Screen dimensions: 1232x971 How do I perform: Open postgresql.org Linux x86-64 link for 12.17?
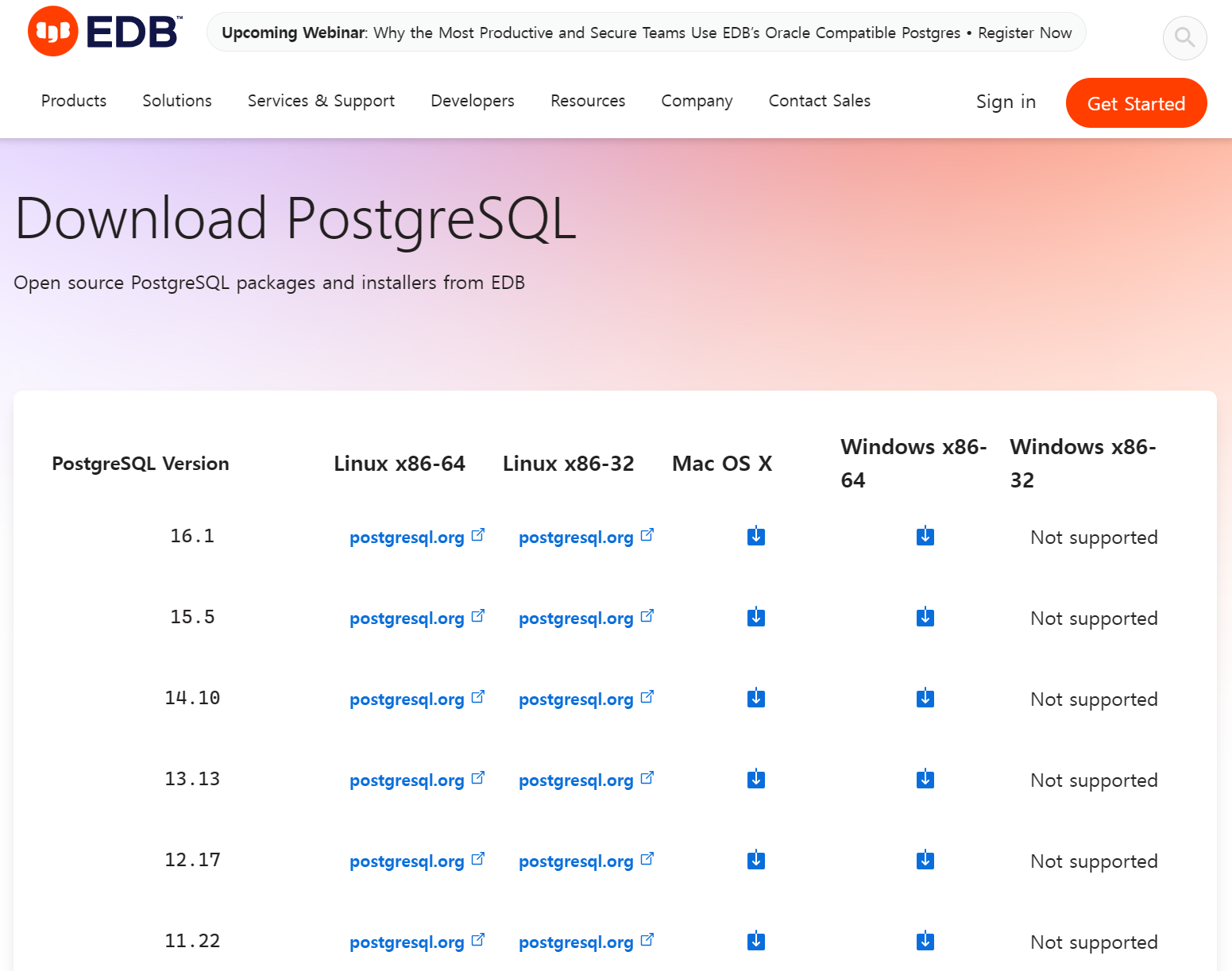coord(417,861)
